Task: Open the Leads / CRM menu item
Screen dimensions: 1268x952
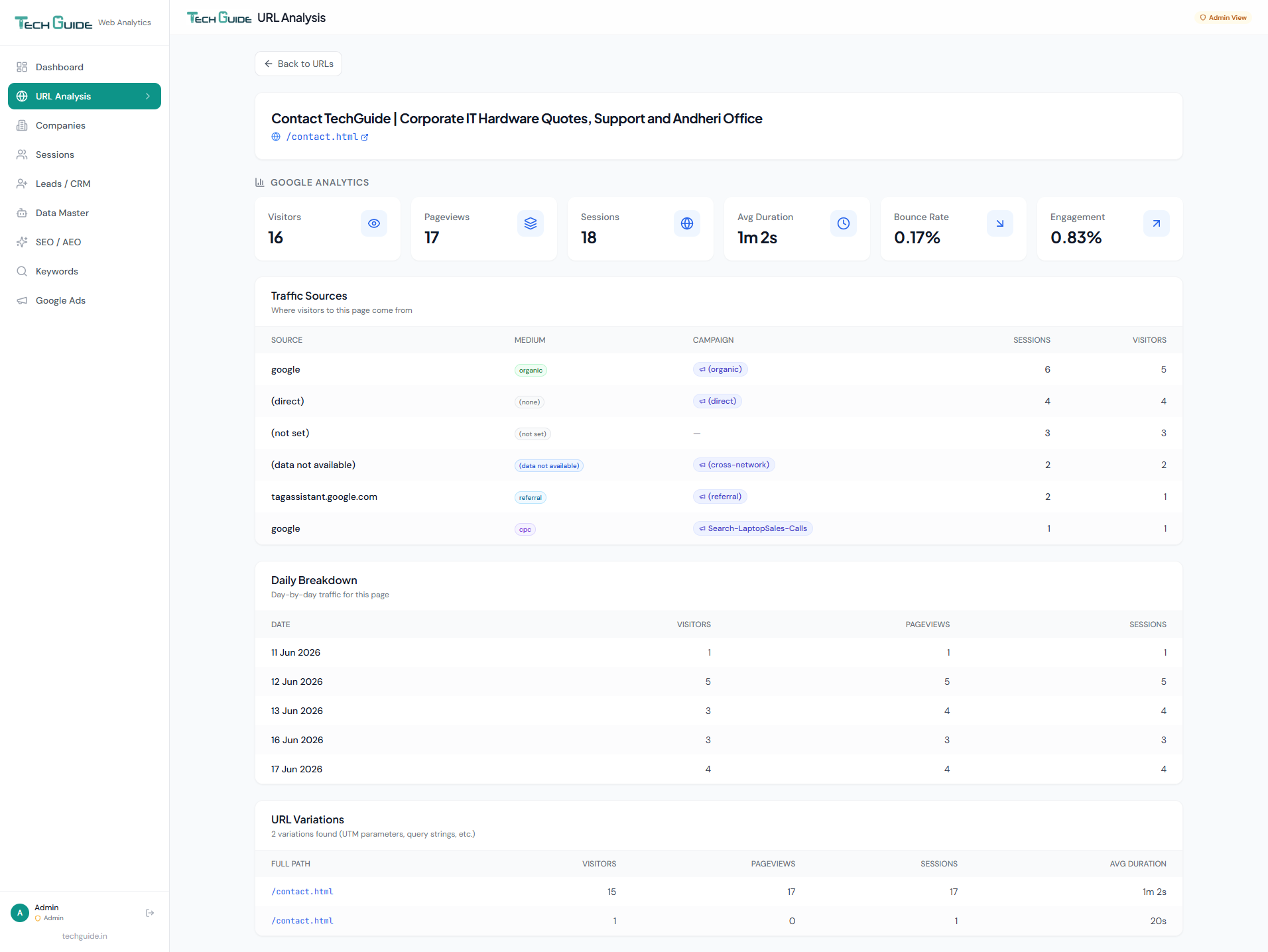Action: 84,184
